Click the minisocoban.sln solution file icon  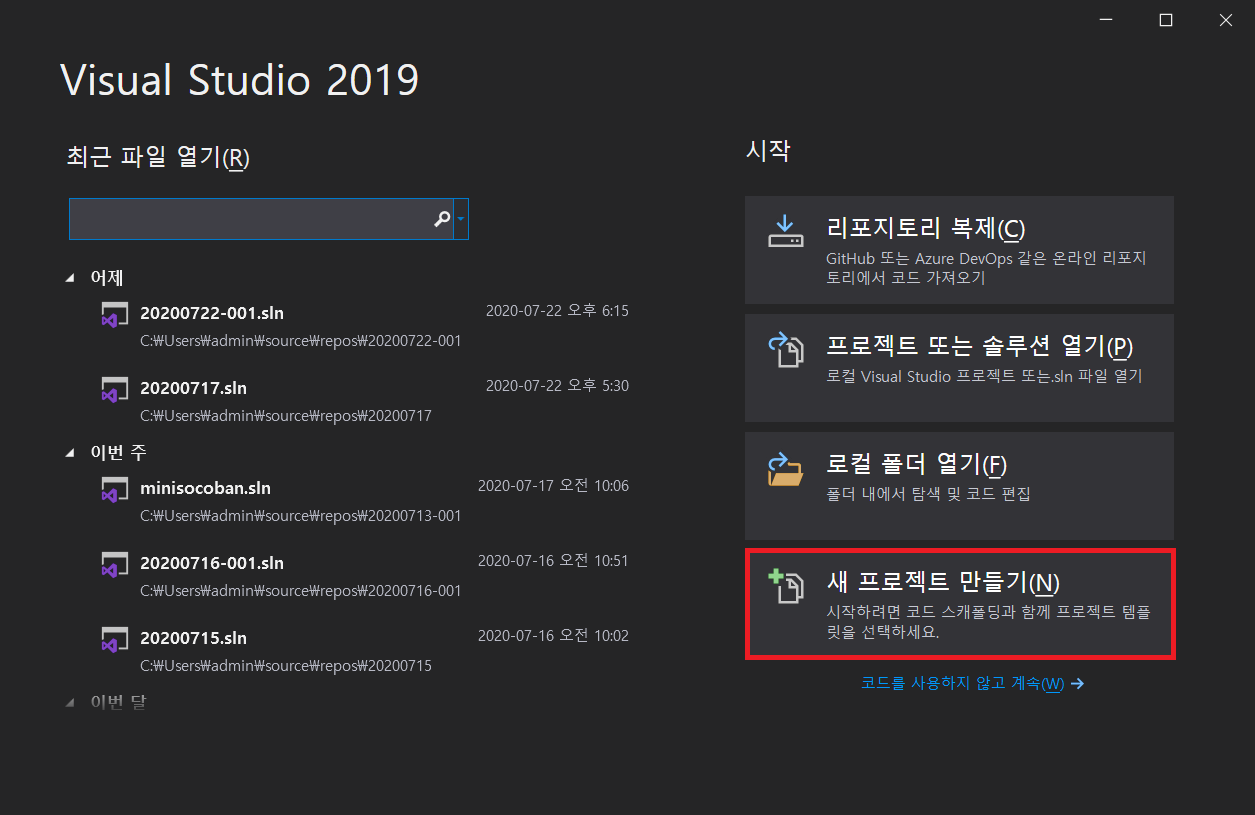tap(114, 490)
